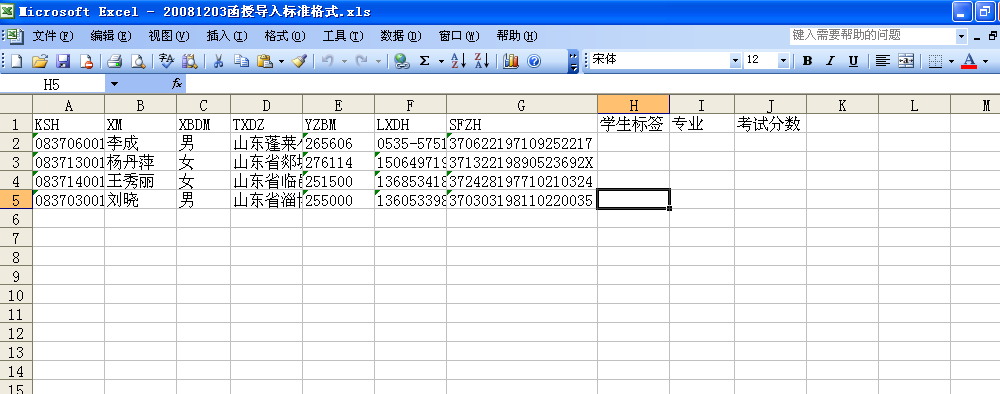This screenshot has width=1000, height=394.
Task: Apply cell borders with the Borders icon
Action: 935,61
